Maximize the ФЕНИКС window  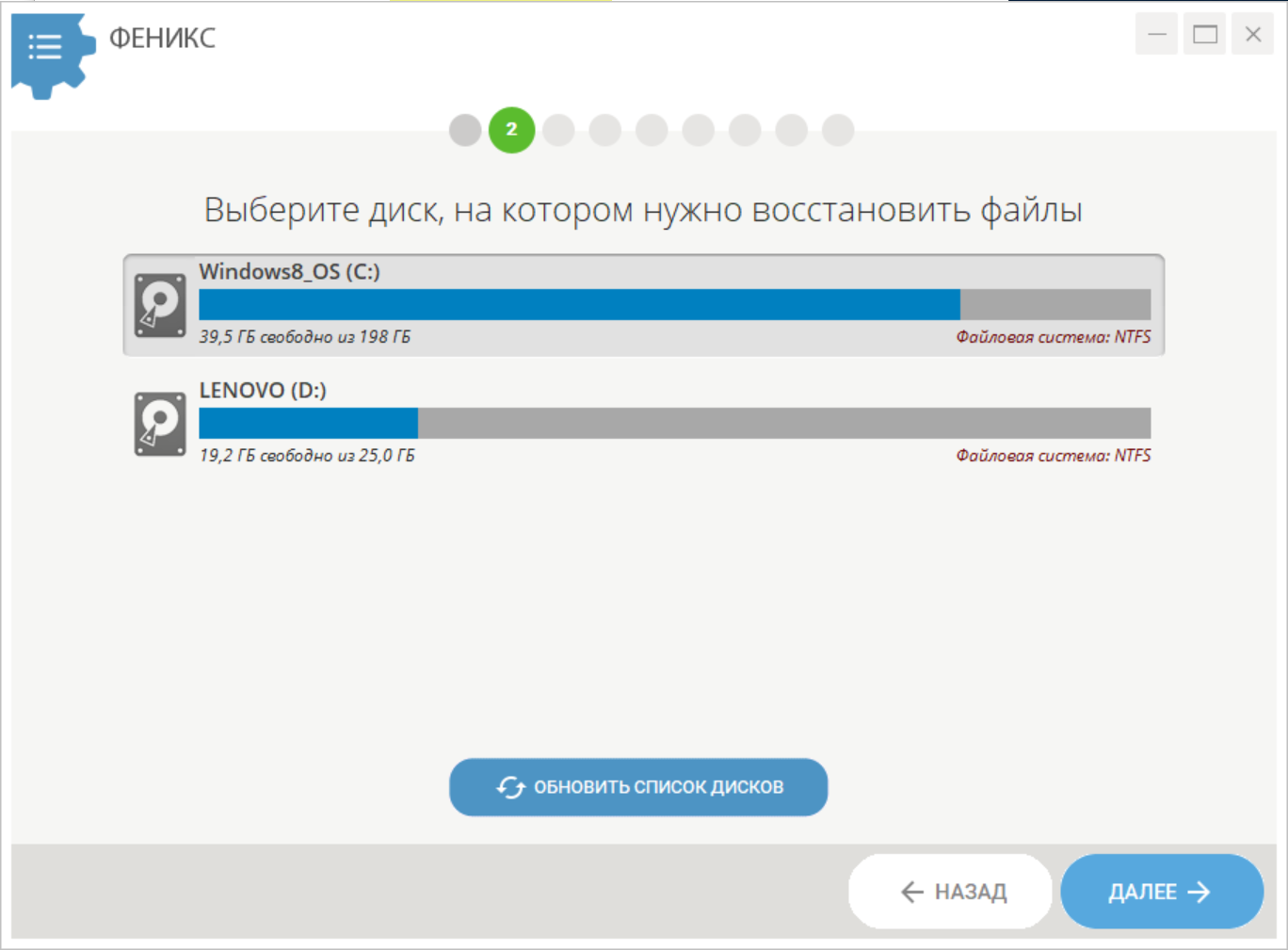(1204, 35)
